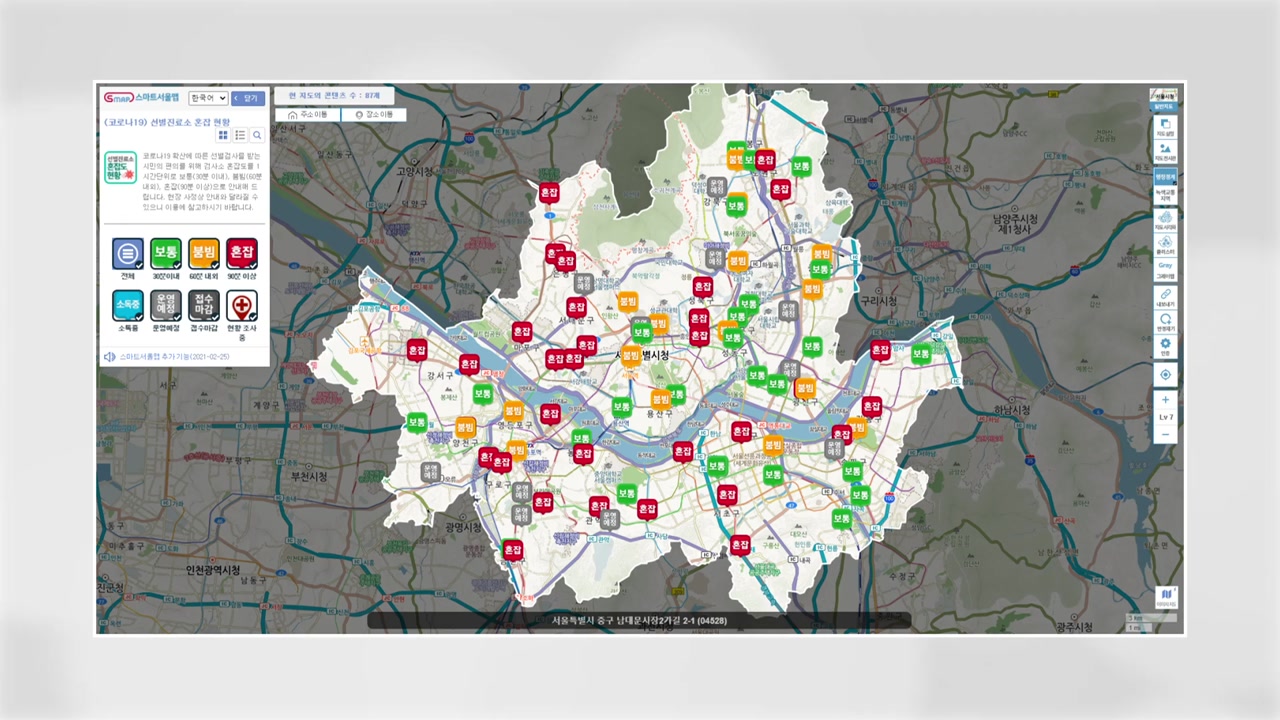
Task: Click the 코로나19 선별진료소 혼잡 현황 title
Action: click(167, 122)
